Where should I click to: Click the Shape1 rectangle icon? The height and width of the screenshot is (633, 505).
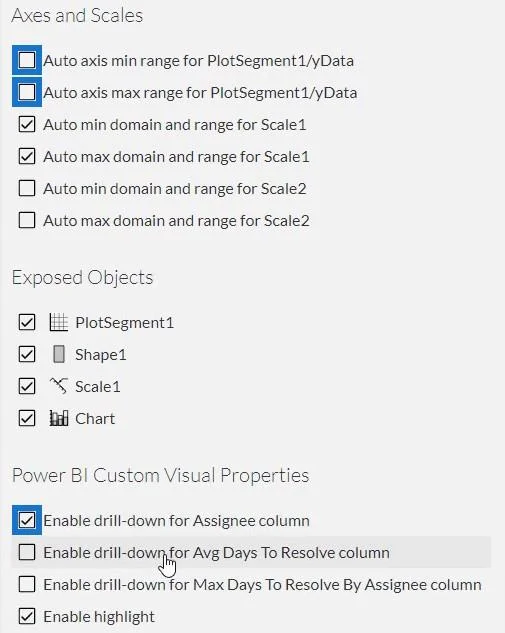59,354
